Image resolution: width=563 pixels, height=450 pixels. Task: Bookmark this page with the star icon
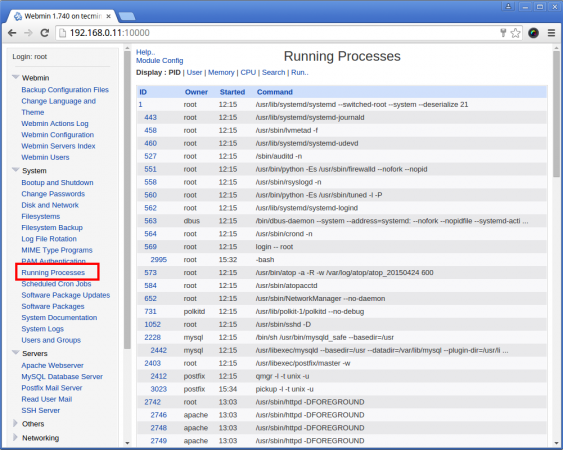tap(515, 33)
